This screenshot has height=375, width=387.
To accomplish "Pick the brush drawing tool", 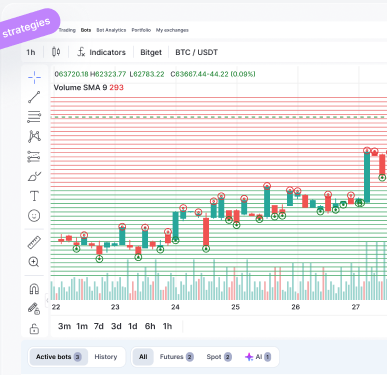I will pyautogui.click(x=34, y=176).
